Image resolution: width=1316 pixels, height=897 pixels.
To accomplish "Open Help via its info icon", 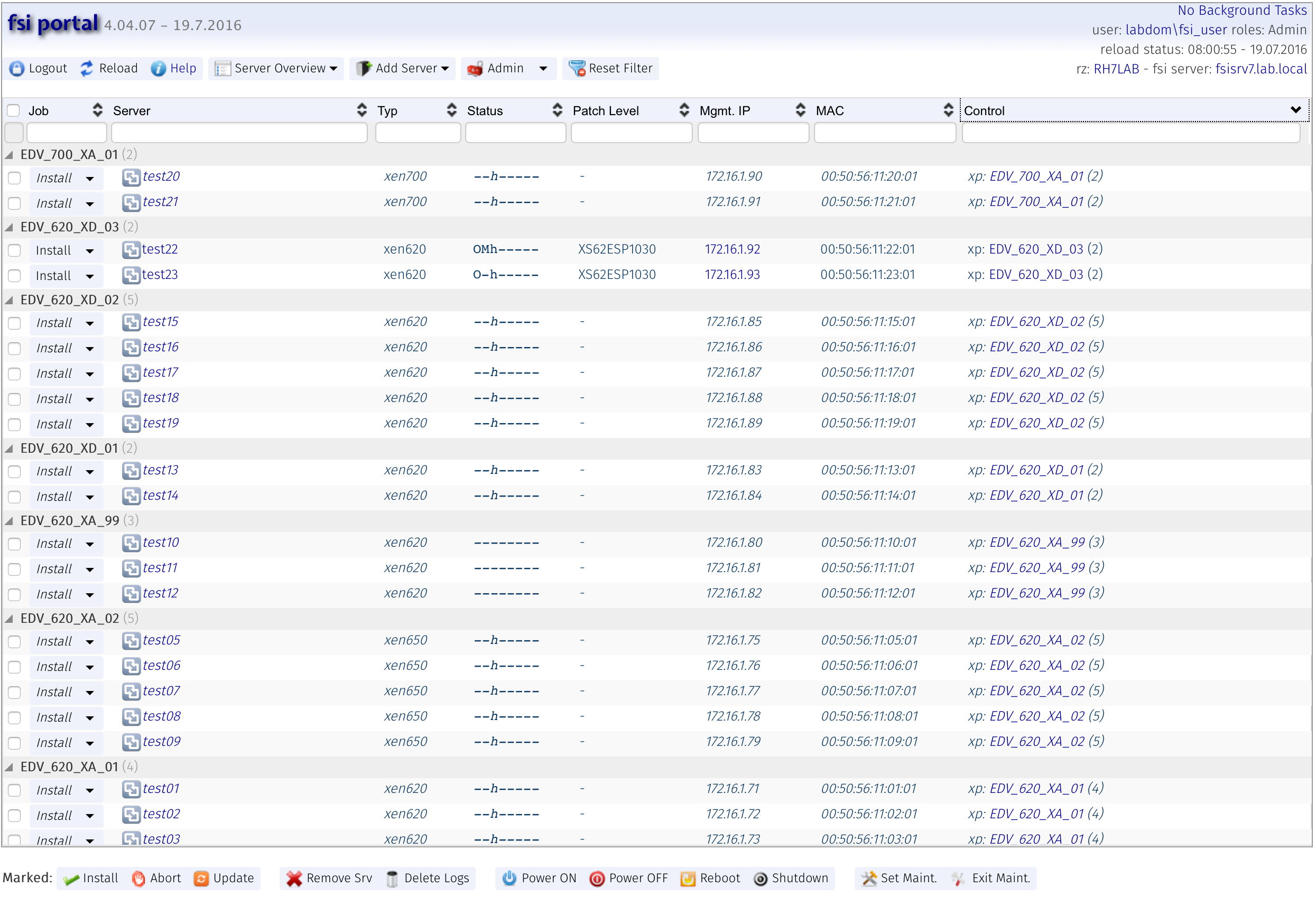I will [x=158, y=69].
